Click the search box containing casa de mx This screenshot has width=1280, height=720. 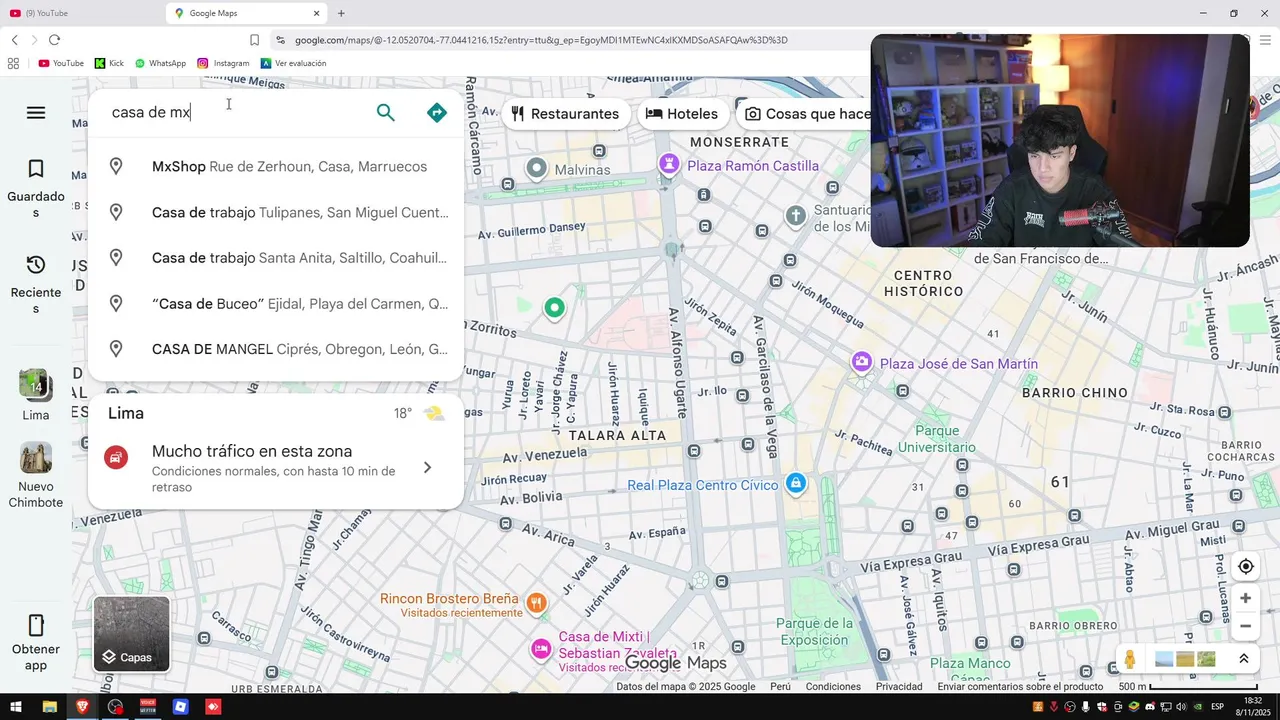click(x=235, y=112)
